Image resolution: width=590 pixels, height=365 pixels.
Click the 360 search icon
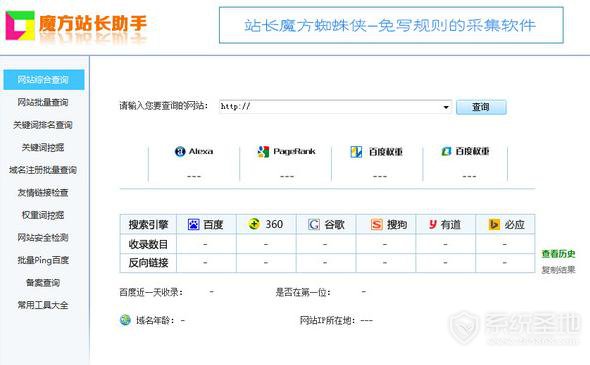[254, 224]
